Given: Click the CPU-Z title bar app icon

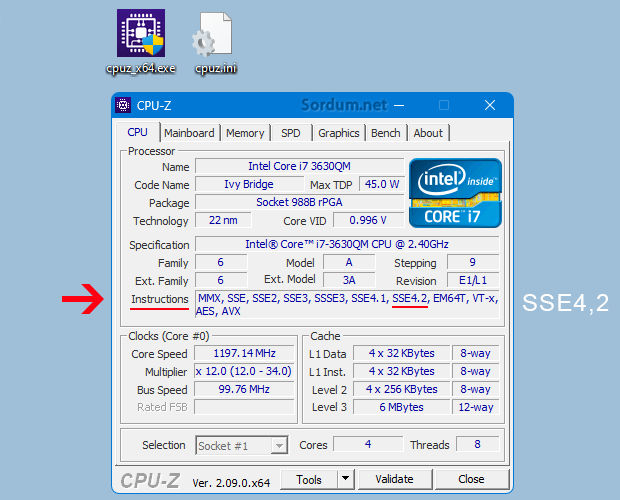Looking at the screenshot, I should (123, 105).
